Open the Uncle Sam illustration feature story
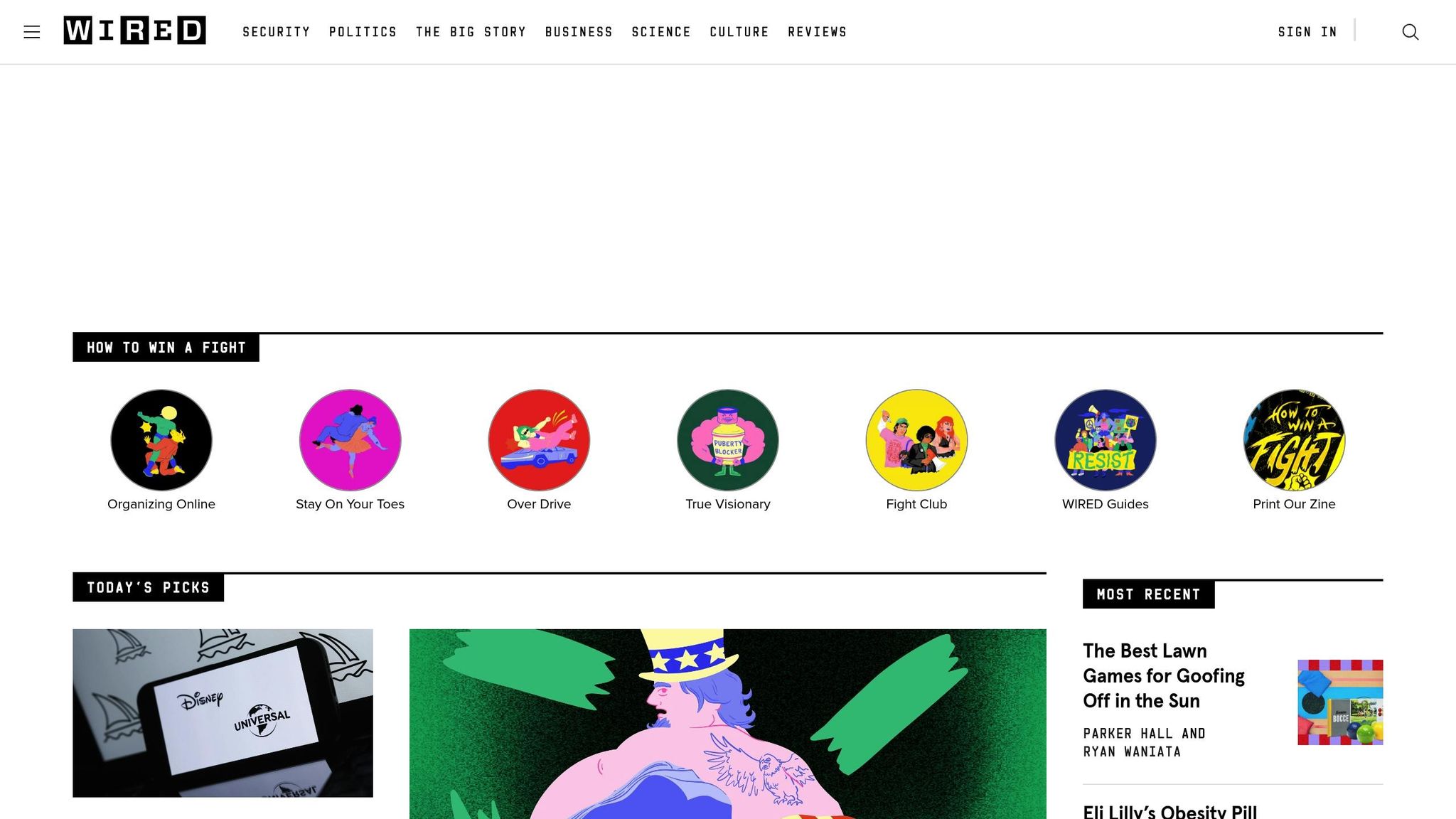The height and width of the screenshot is (819, 1456). 728,724
